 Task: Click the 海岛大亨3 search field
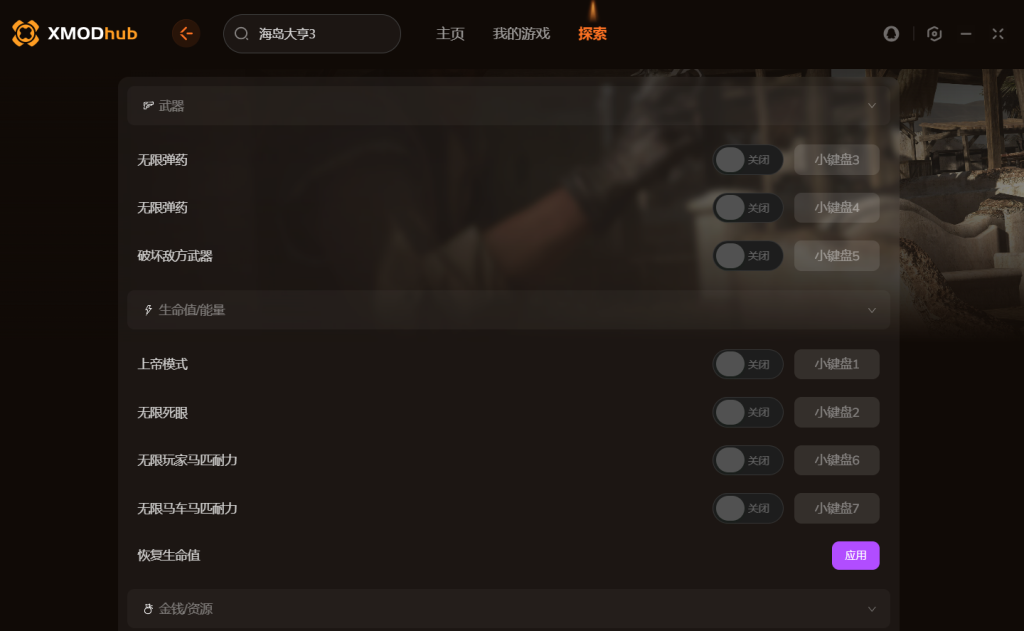point(312,33)
